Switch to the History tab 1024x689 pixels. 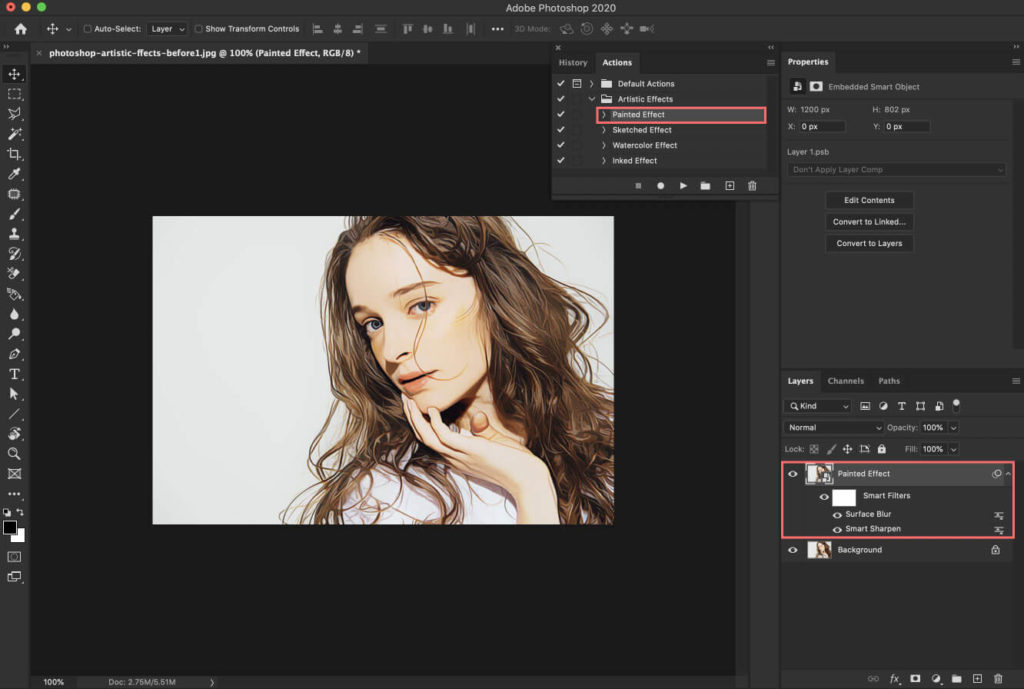pos(573,63)
